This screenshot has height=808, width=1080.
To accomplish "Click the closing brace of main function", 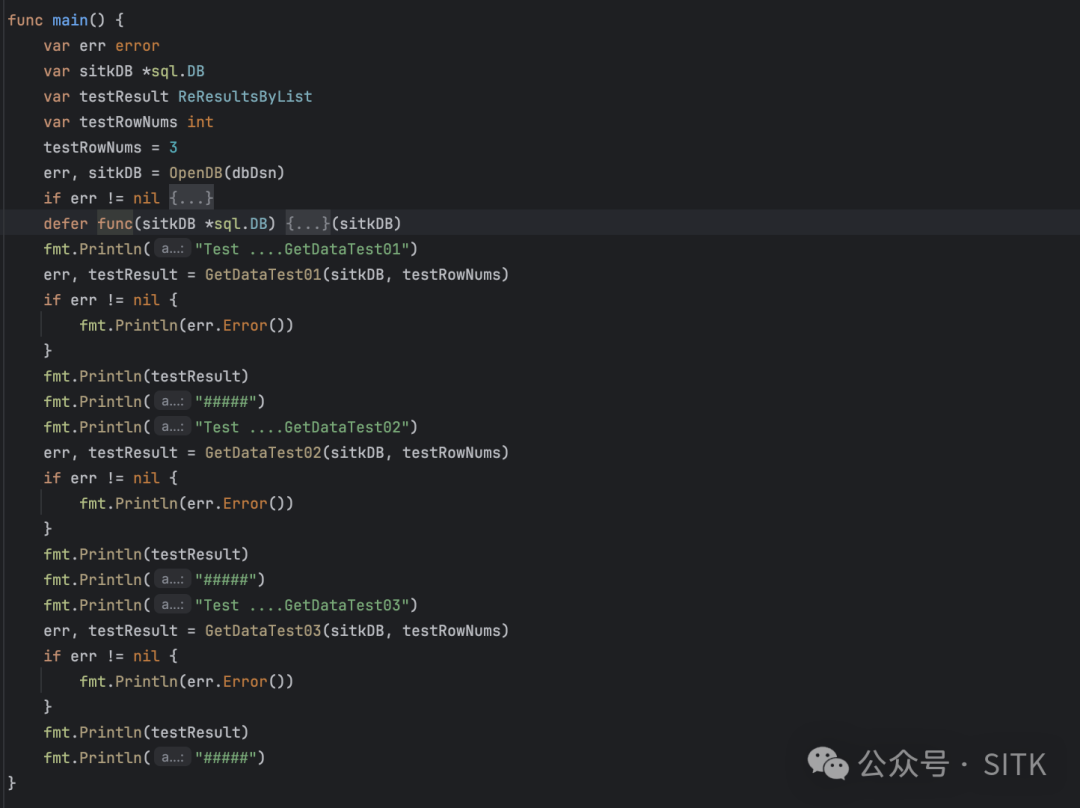I will pyautogui.click(x=12, y=781).
